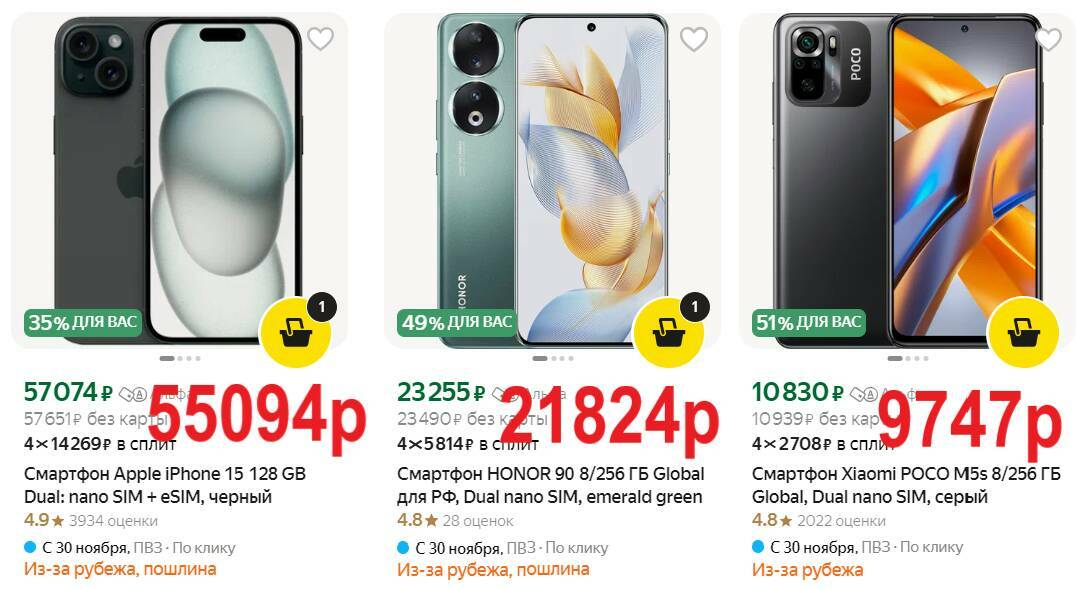Viewport: 1079px width, 589px height.
Task: Select image carousel dots under iPhone 15 photo
Action: tap(180, 358)
